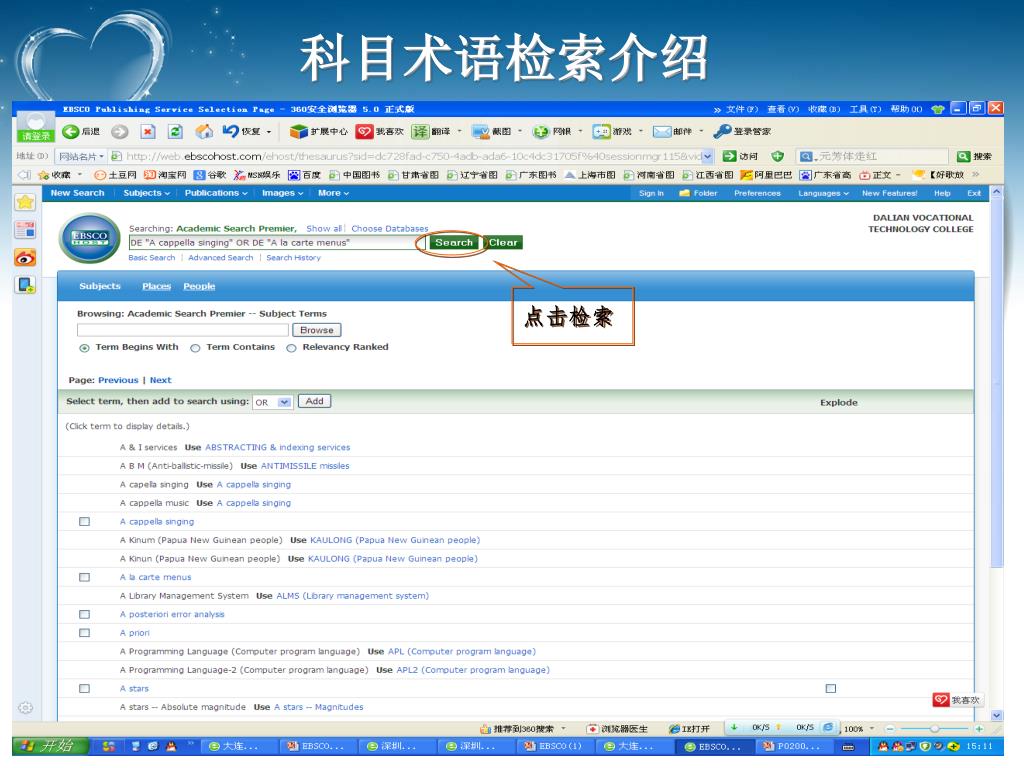Click the screenshot capture toolbar icon
This screenshot has height=768, width=1024.
[x=481, y=132]
